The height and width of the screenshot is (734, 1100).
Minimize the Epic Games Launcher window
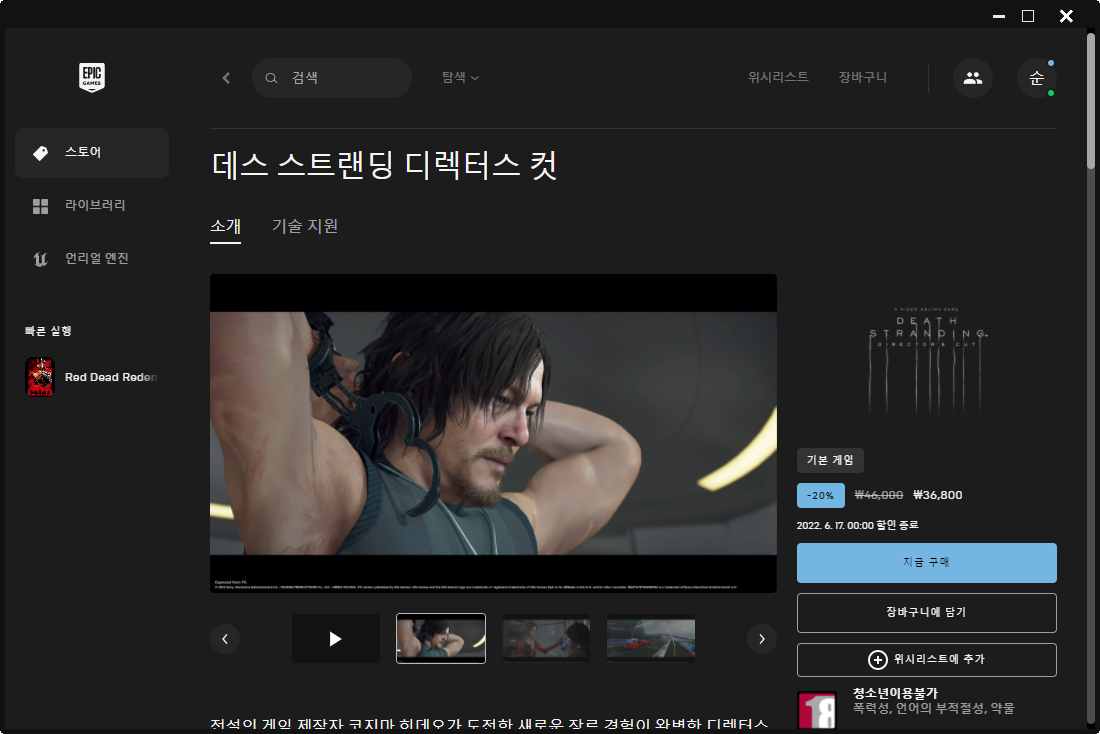pyautogui.click(x=999, y=16)
